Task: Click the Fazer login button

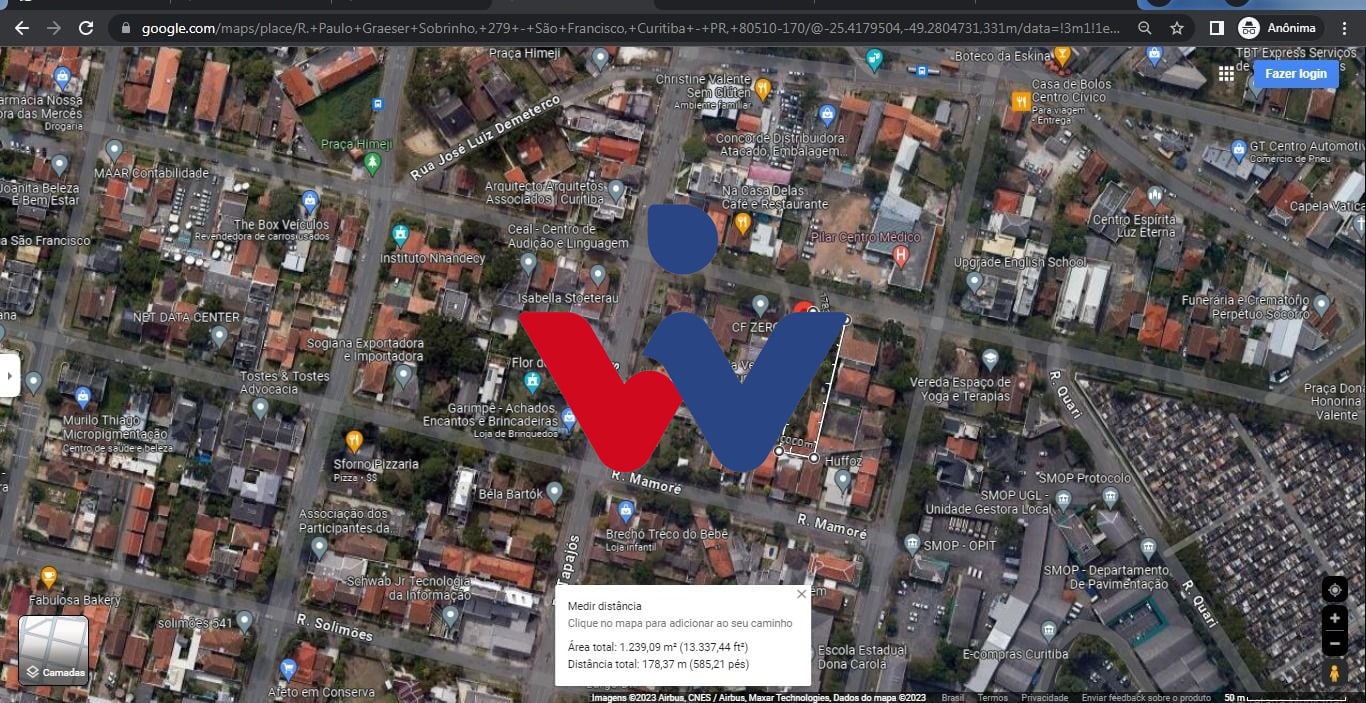Action: 1296,73
